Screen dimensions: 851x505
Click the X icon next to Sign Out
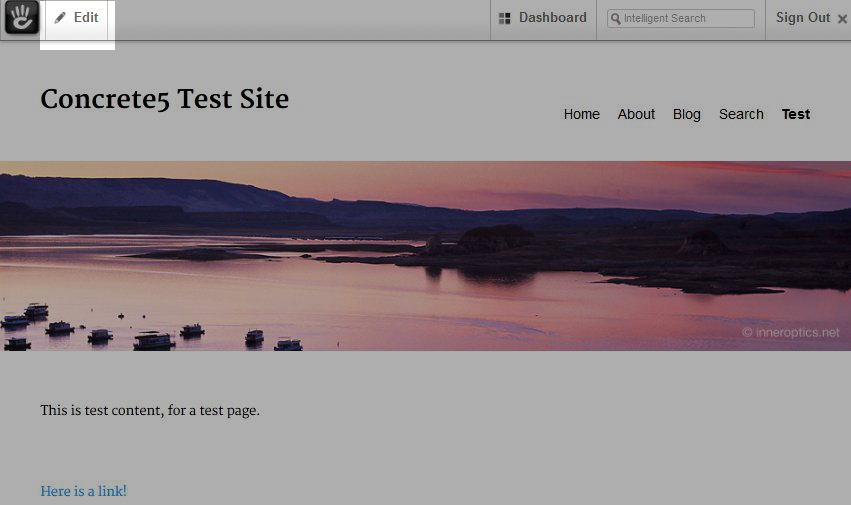point(842,19)
